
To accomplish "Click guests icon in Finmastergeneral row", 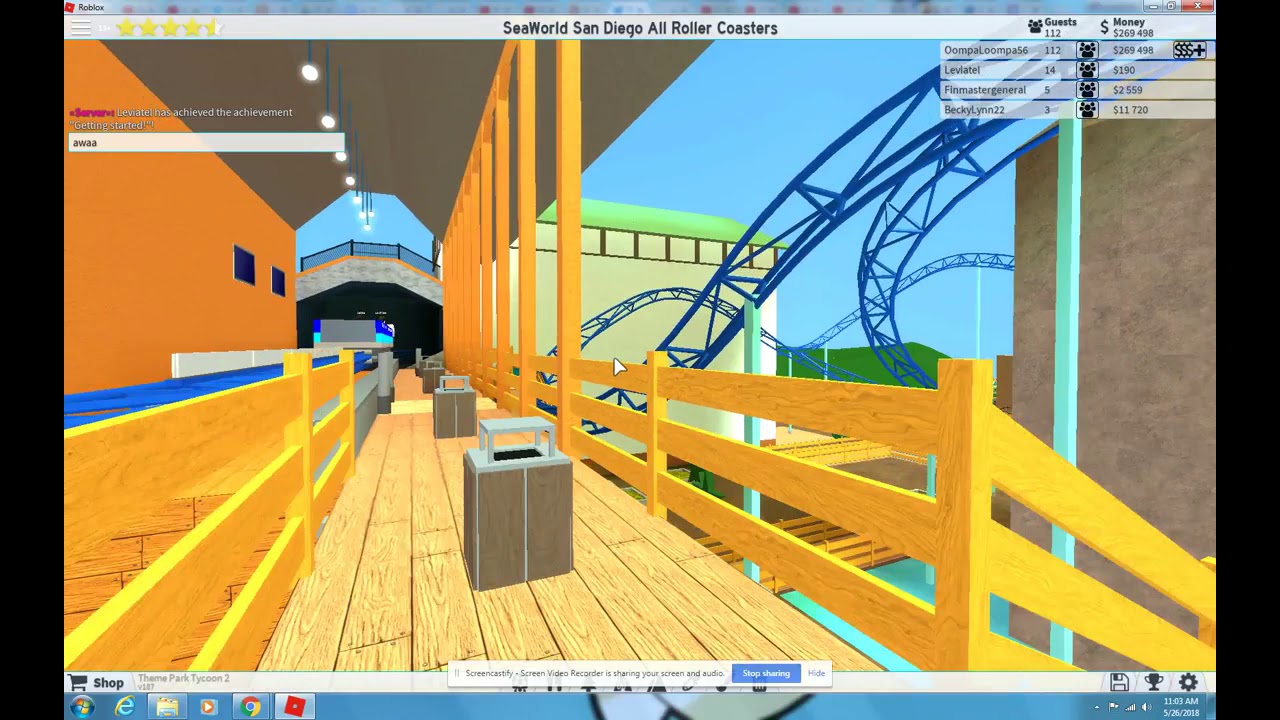I will coord(1087,90).
